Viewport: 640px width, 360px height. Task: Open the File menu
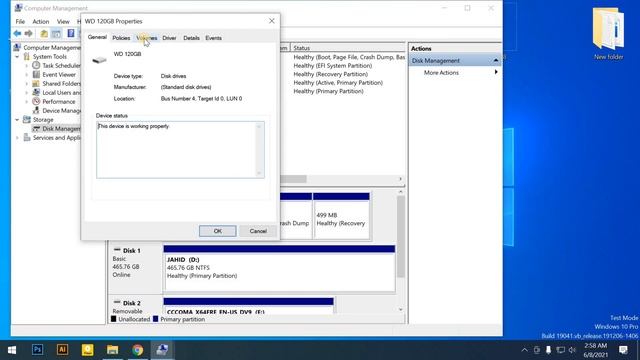coord(20,21)
